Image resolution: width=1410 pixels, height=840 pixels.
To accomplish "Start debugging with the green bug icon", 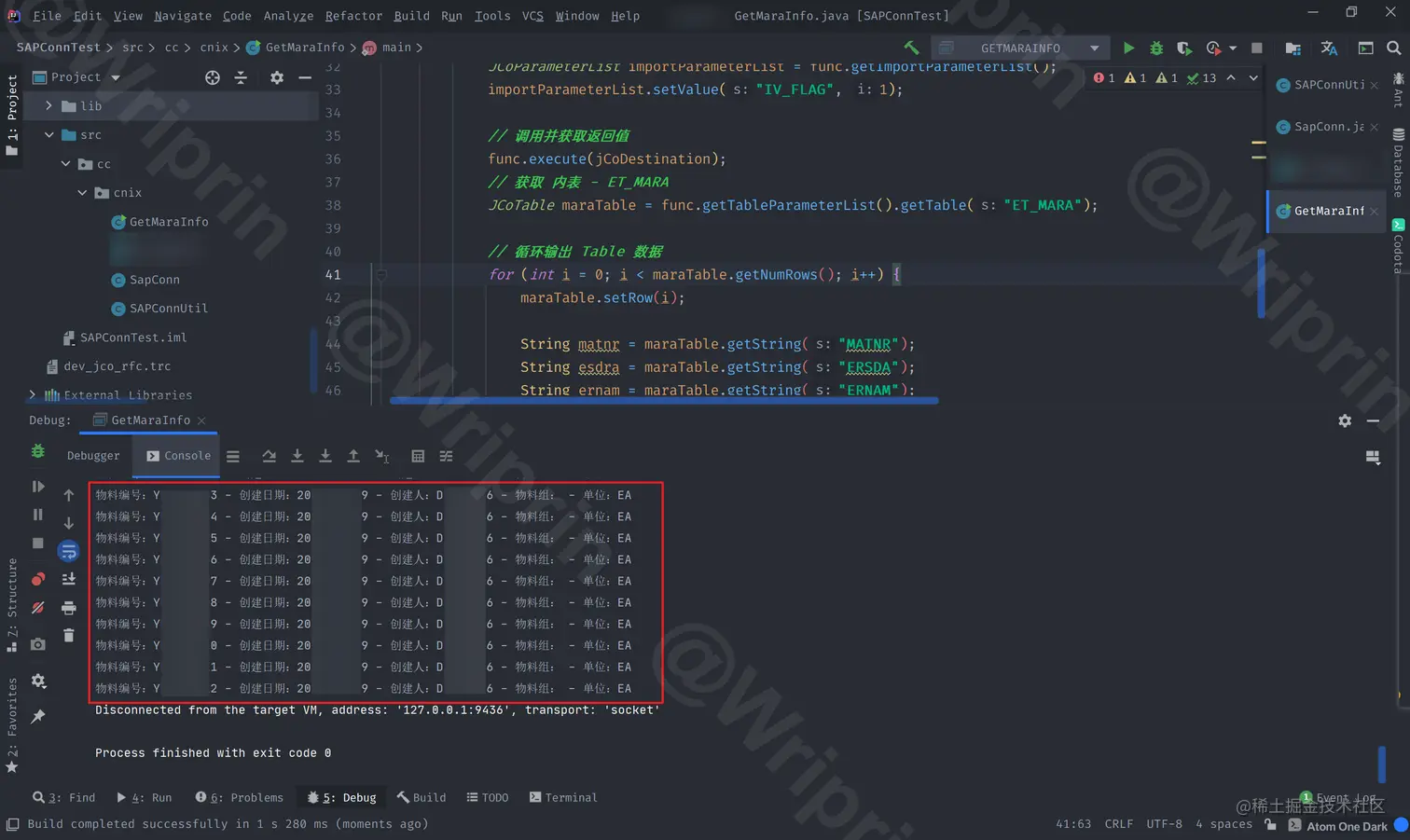I will tap(1155, 47).
